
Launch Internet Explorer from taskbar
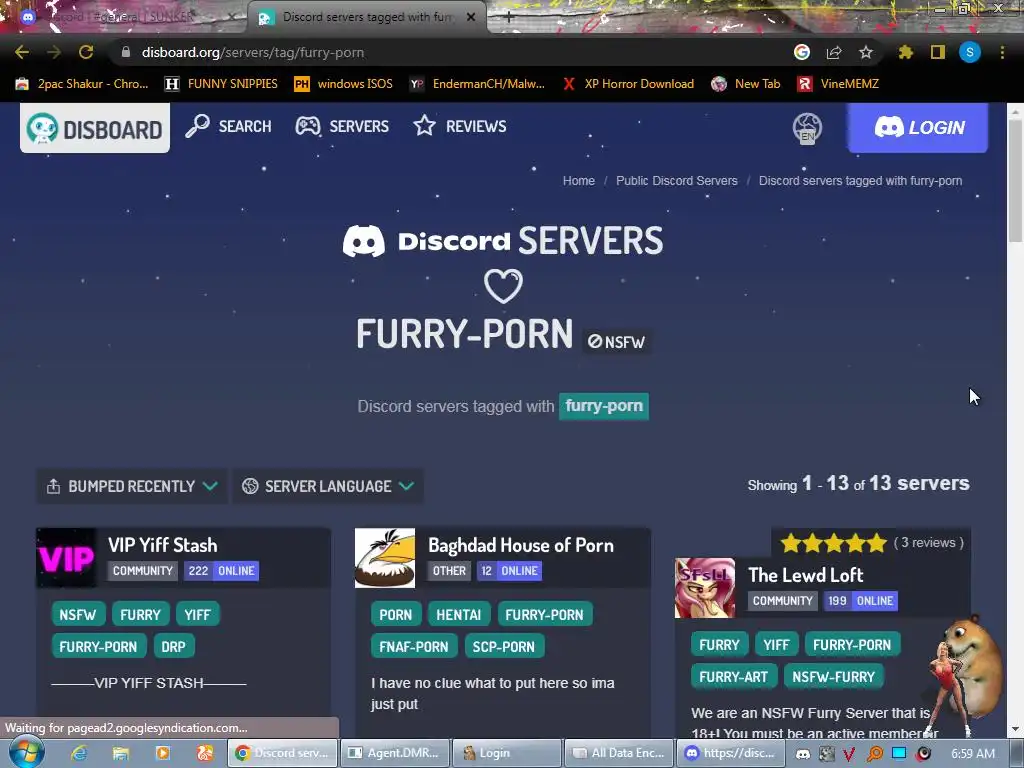[x=79, y=753]
